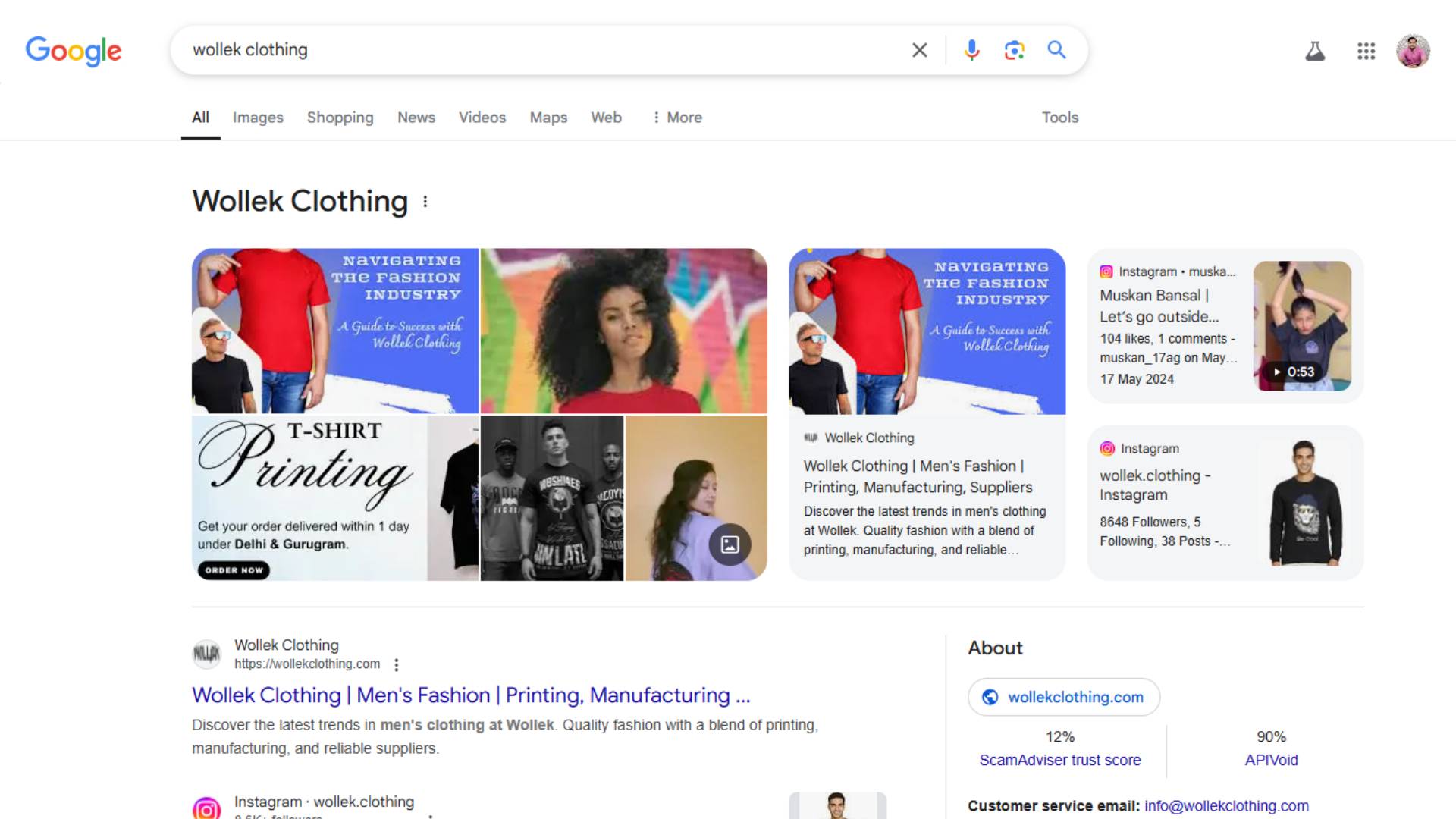
Task: Expand the More search filters
Action: click(677, 118)
